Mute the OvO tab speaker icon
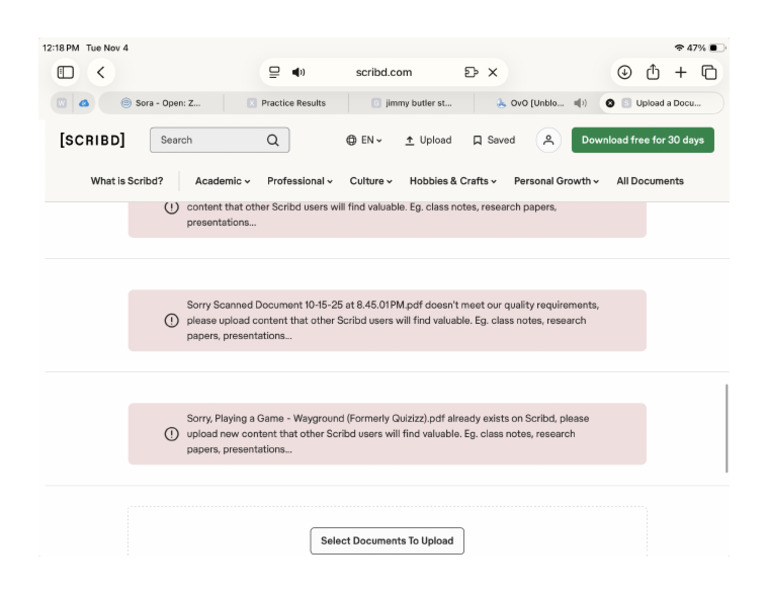Image resolution: width=768 pixels, height=594 pixels. point(580,103)
